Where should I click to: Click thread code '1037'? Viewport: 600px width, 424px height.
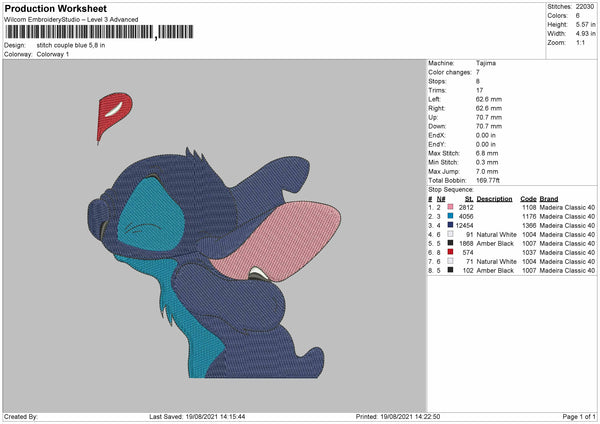[529, 252]
